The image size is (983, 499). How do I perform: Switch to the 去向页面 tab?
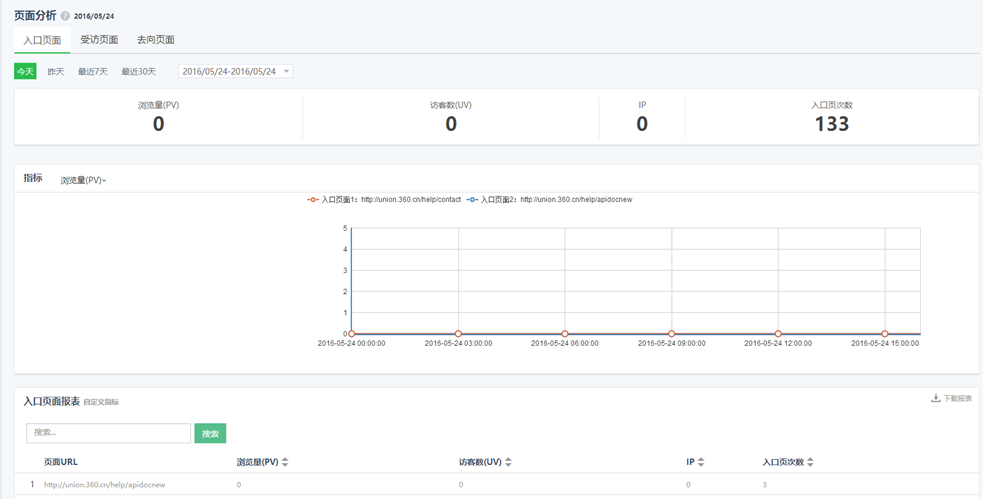click(156, 40)
